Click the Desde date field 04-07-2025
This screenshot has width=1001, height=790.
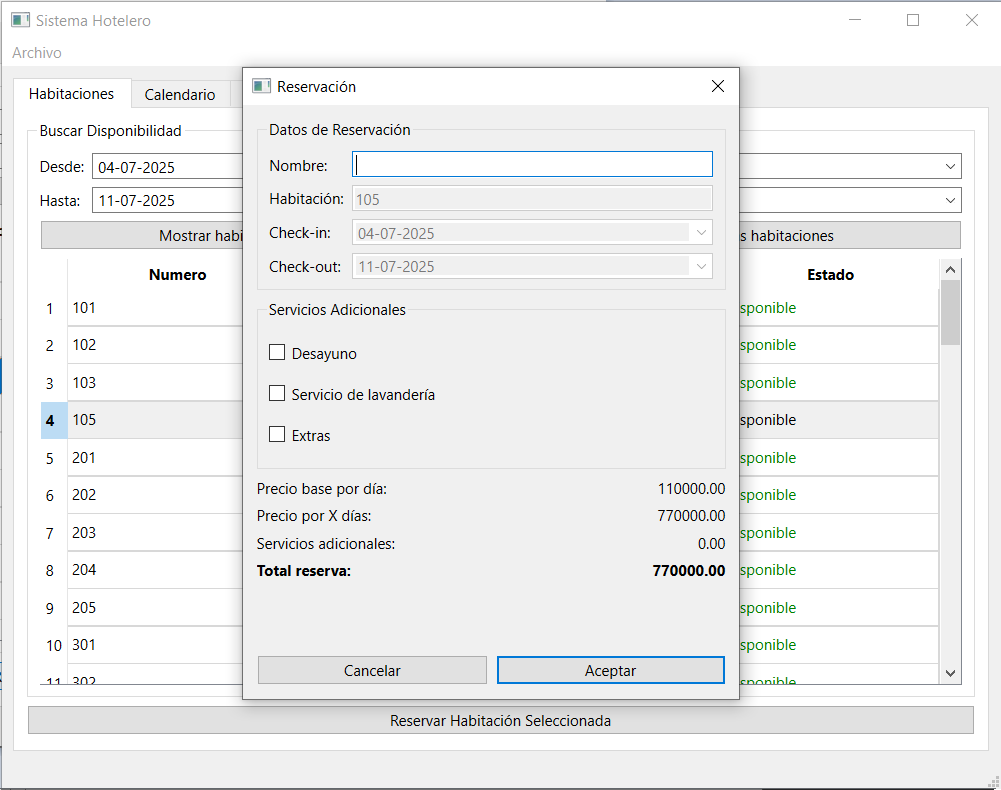point(167,167)
